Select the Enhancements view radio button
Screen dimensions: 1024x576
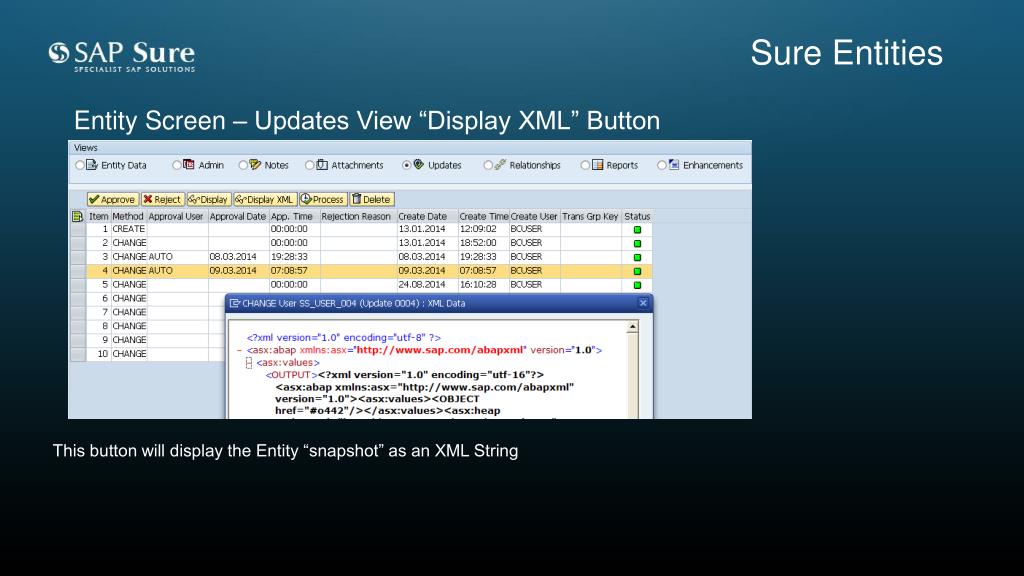point(662,165)
